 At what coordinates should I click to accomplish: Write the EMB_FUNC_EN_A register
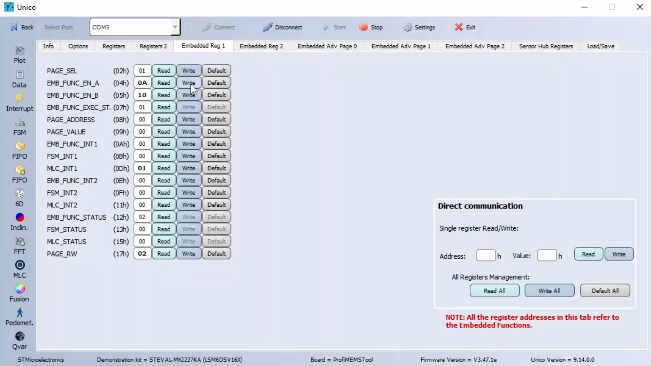coord(188,83)
